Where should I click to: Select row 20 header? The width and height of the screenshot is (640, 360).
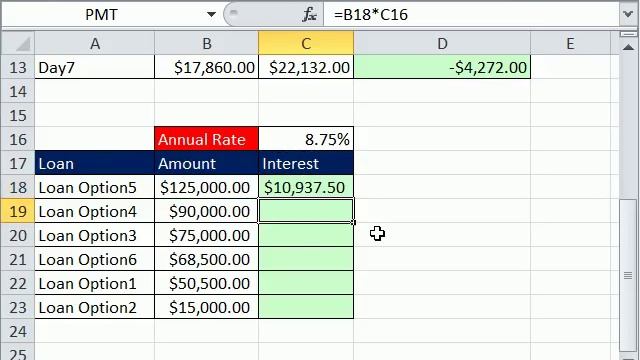(x=18, y=236)
